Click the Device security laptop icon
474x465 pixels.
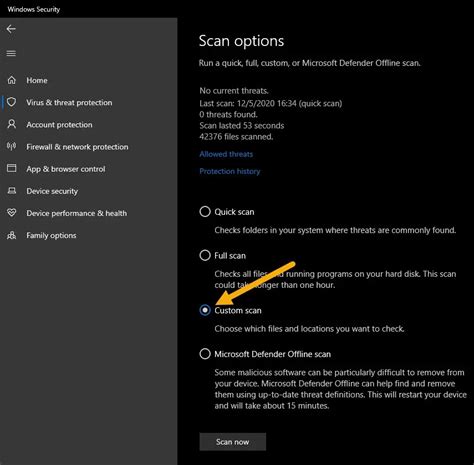[x=12, y=191]
